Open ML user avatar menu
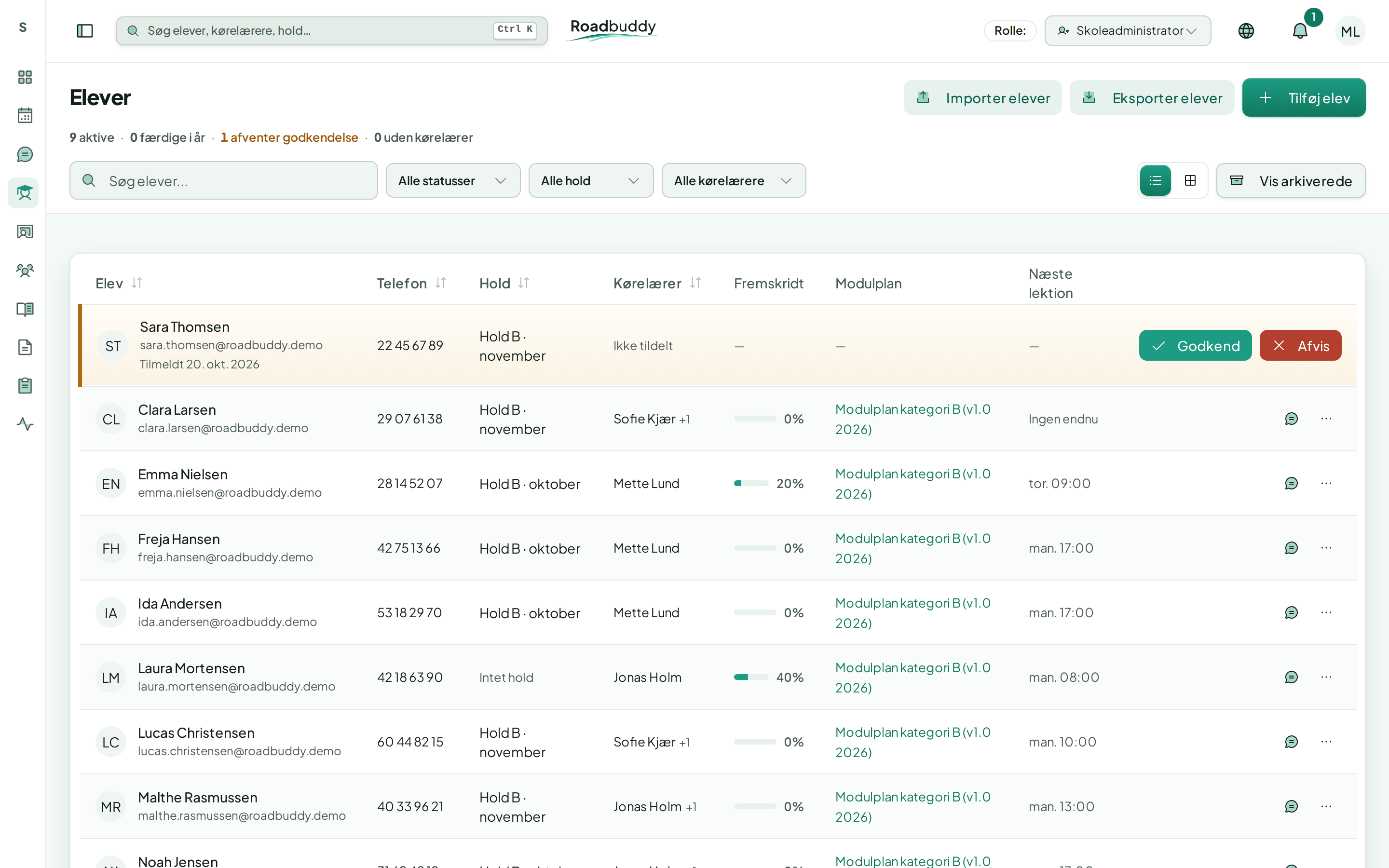This screenshot has height=868, width=1389. (x=1350, y=31)
